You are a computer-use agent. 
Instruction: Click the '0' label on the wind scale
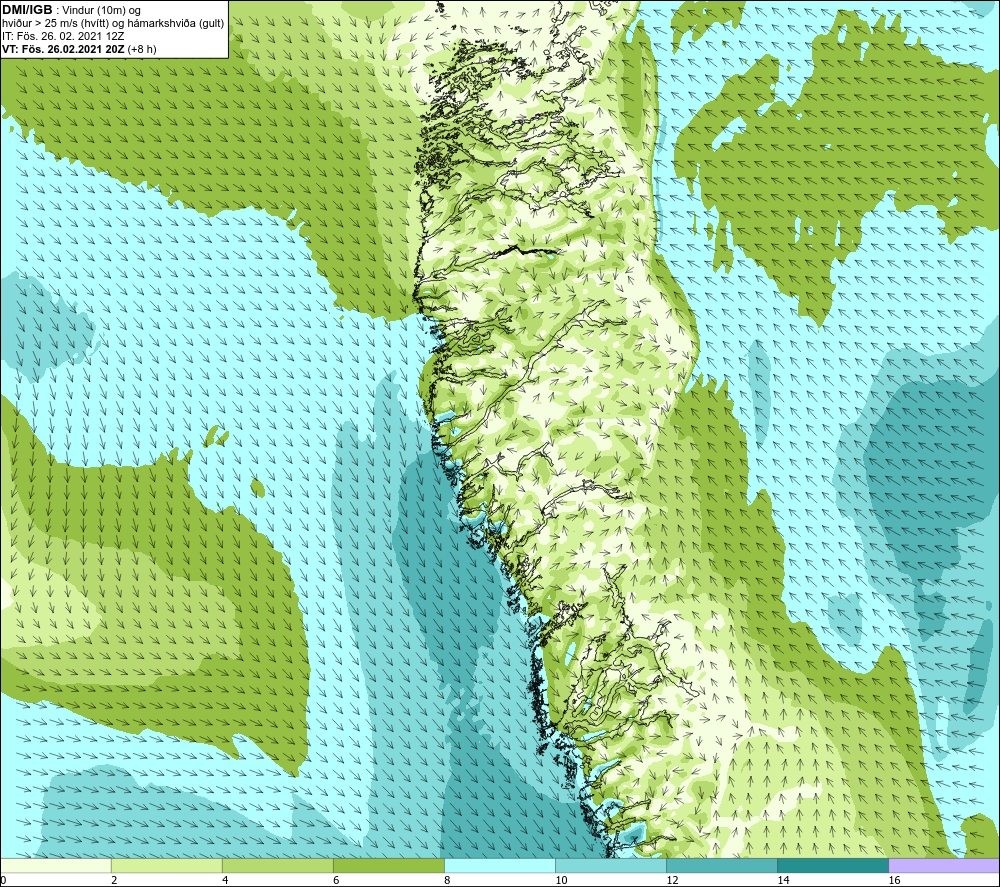(x=3, y=881)
